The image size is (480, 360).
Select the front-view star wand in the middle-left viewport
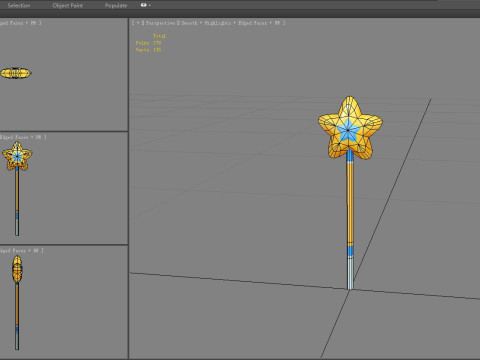17,188
